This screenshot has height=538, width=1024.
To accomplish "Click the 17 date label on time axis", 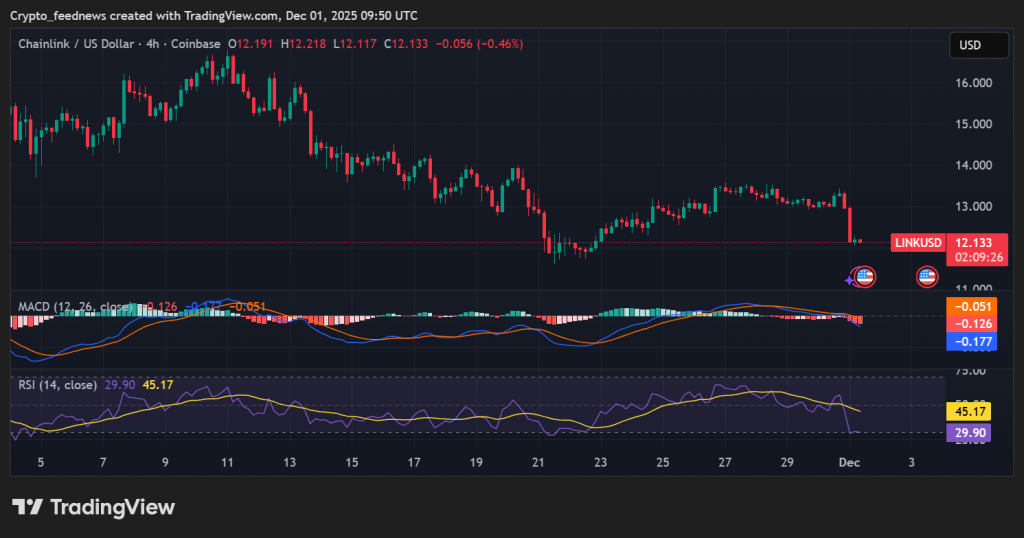I will 414,462.
